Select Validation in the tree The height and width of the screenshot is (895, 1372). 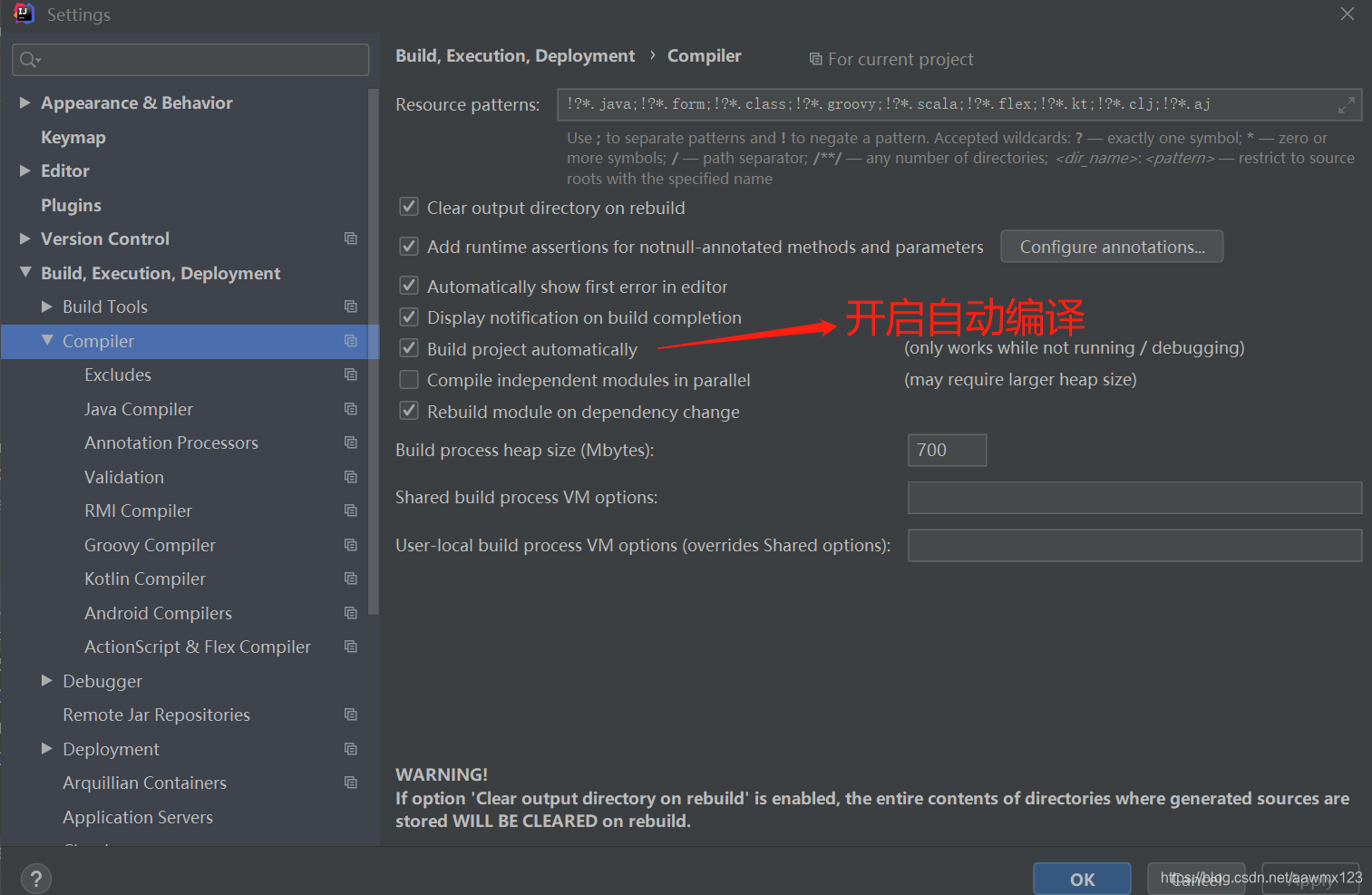(x=124, y=477)
